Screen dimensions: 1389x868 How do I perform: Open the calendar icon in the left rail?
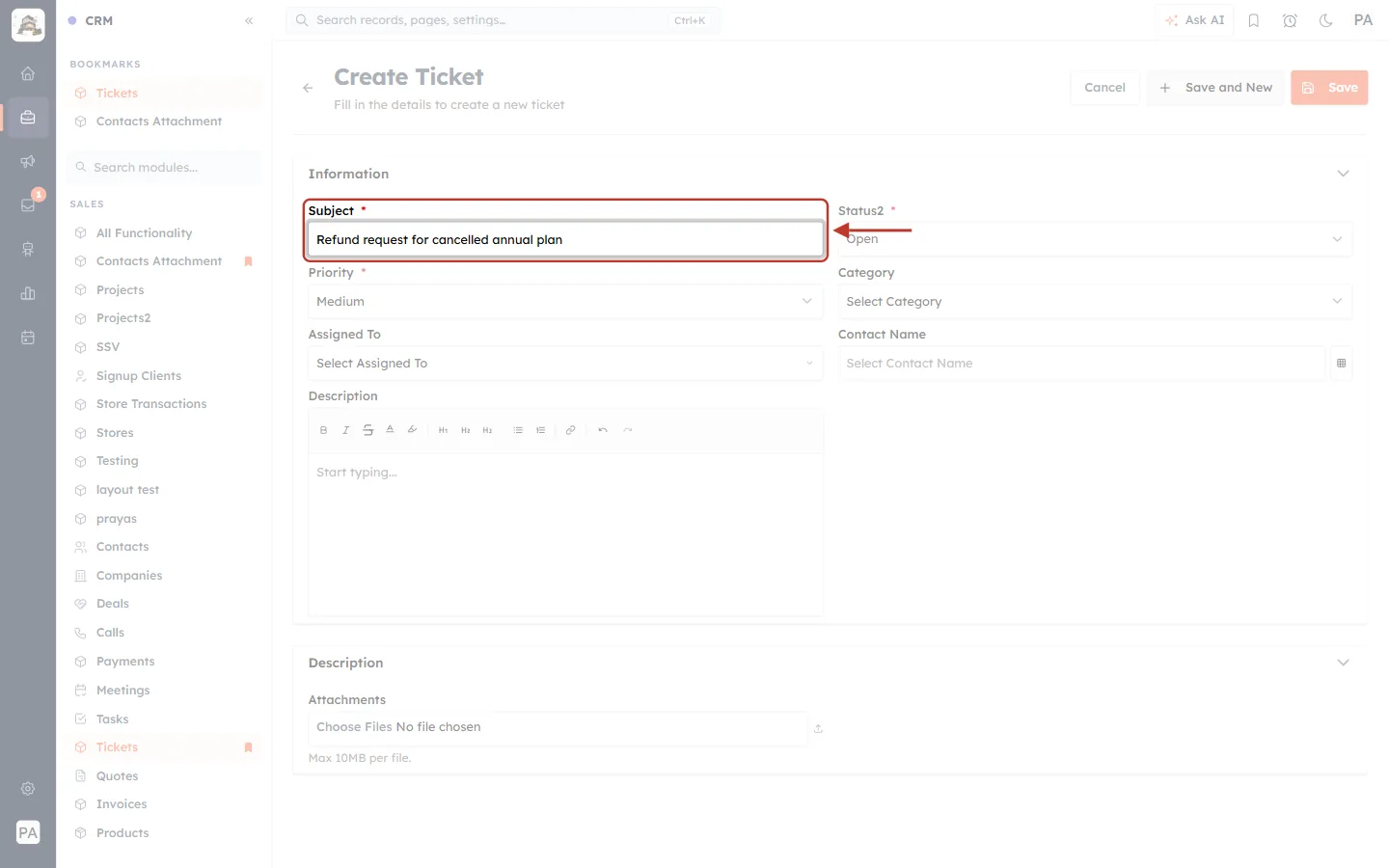[28, 338]
